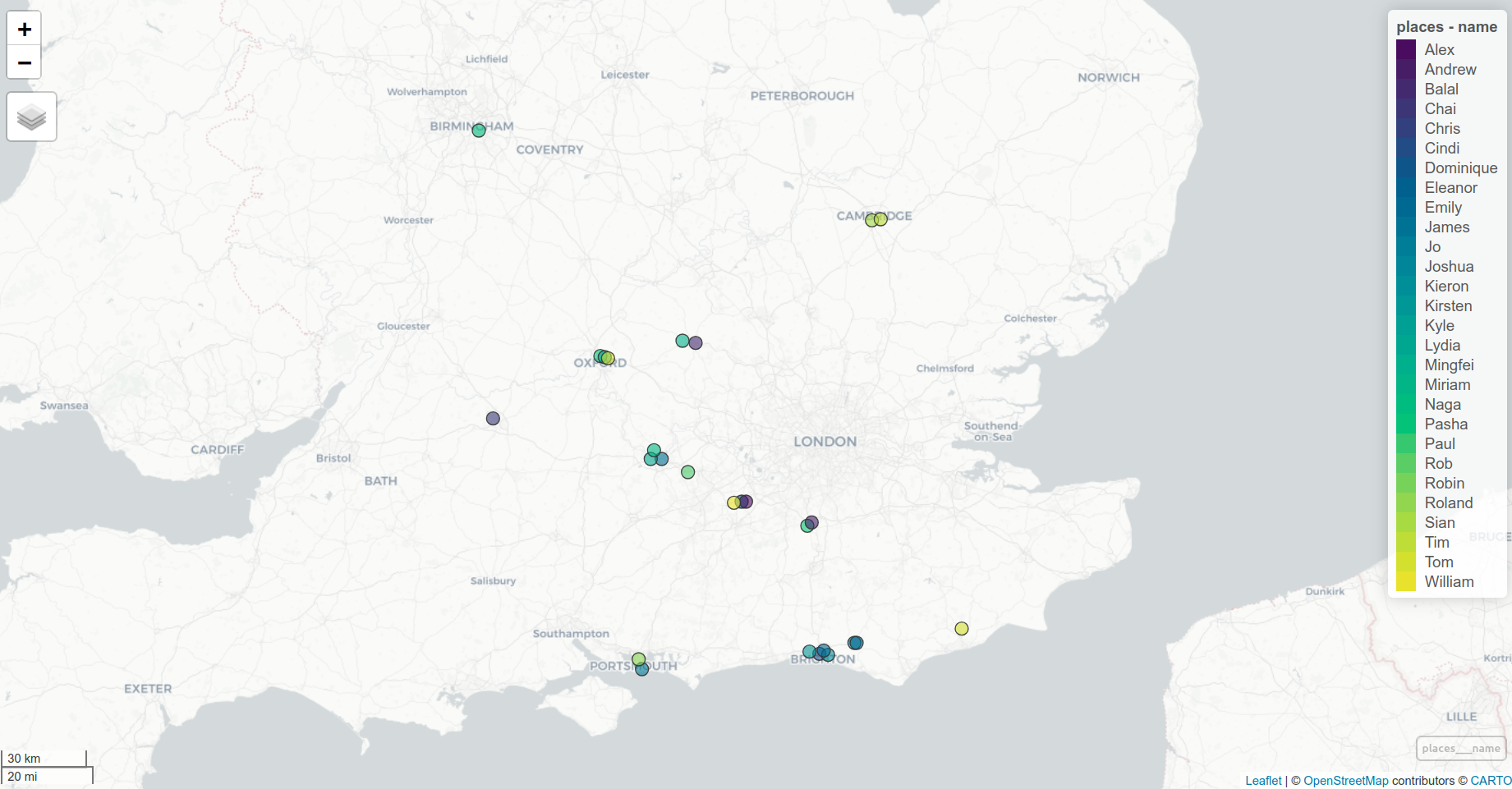The height and width of the screenshot is (789, 1512).
Task: Click the Alex color swatch in legend
Action: pyautogui.click(x=1406, y=50)
